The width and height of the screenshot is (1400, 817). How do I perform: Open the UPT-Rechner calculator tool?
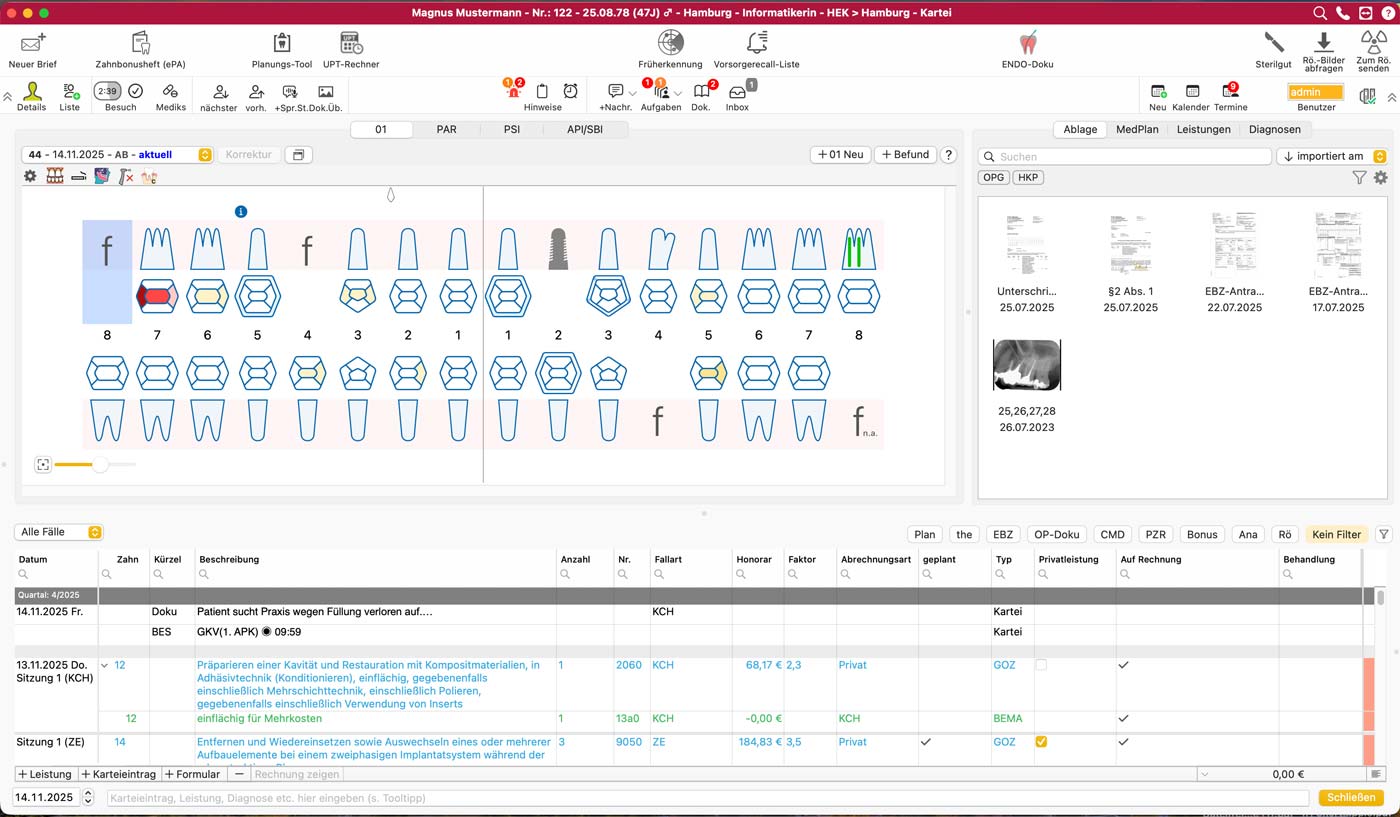(x=350, y=43)
